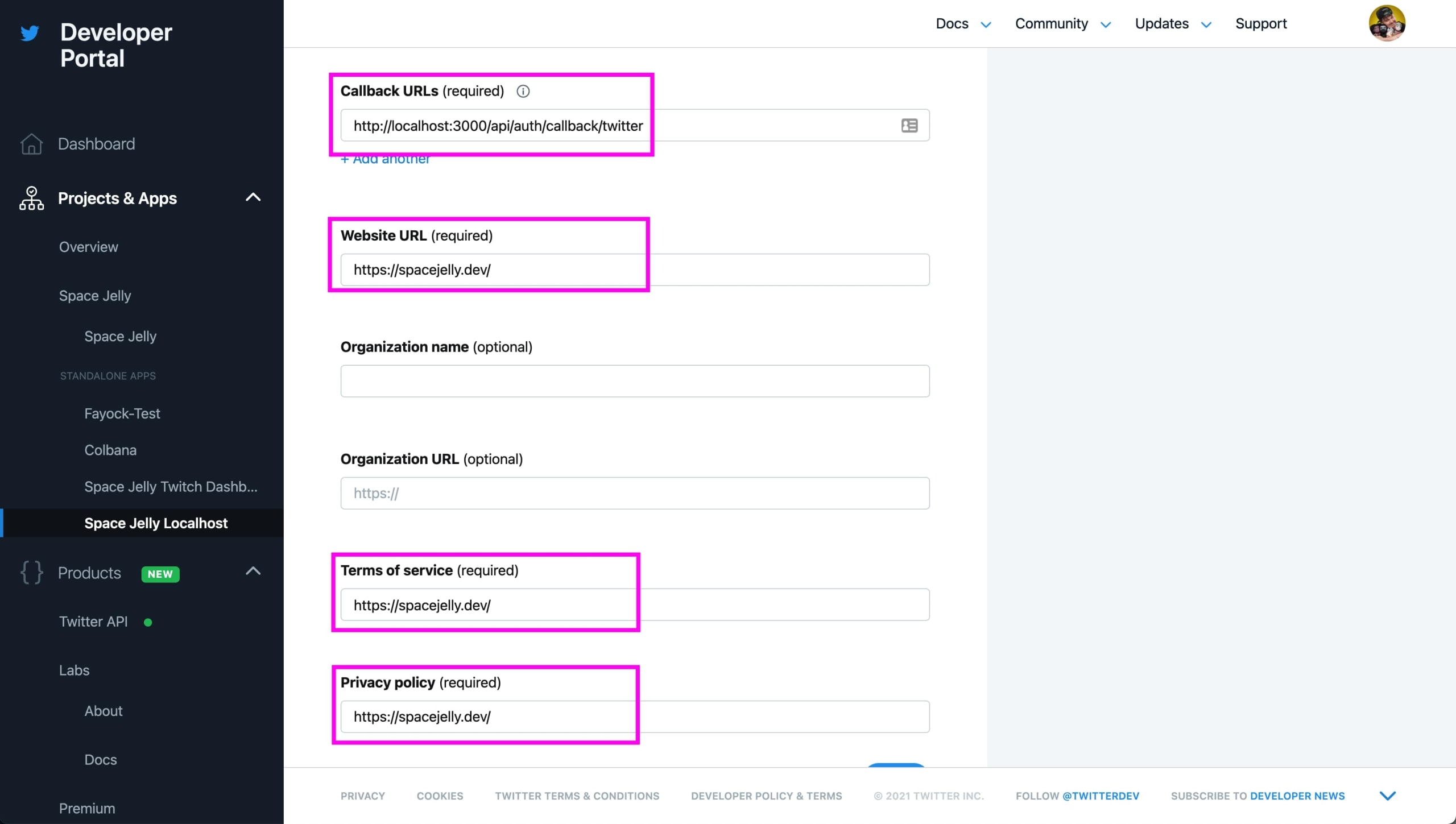
Task: Click the NEW badge next to Products
Action: [160, 574]
